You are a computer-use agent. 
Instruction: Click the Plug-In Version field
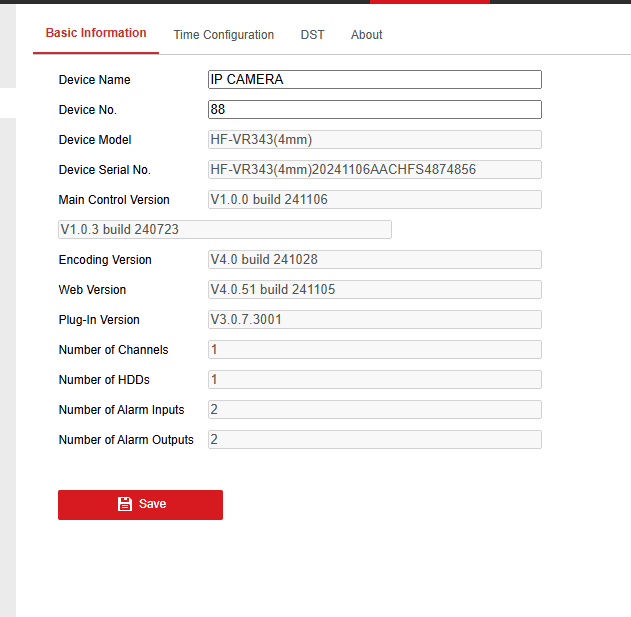(374, 320)
